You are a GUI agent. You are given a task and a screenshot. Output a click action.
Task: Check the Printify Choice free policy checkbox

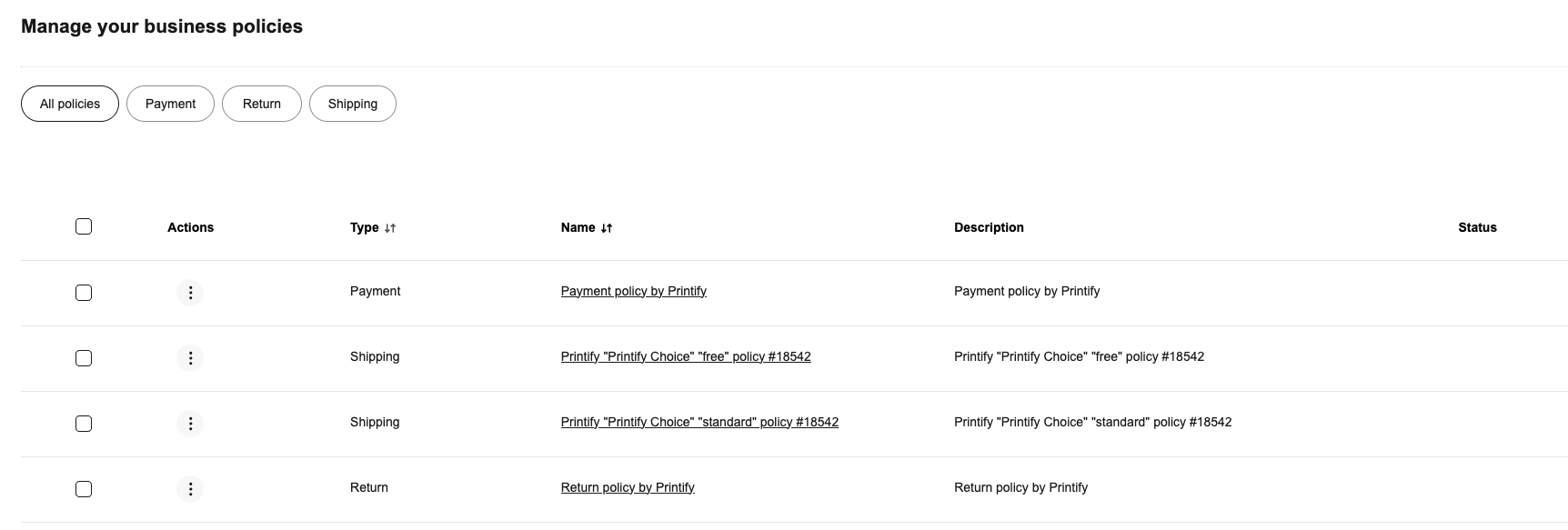(83, 358)
